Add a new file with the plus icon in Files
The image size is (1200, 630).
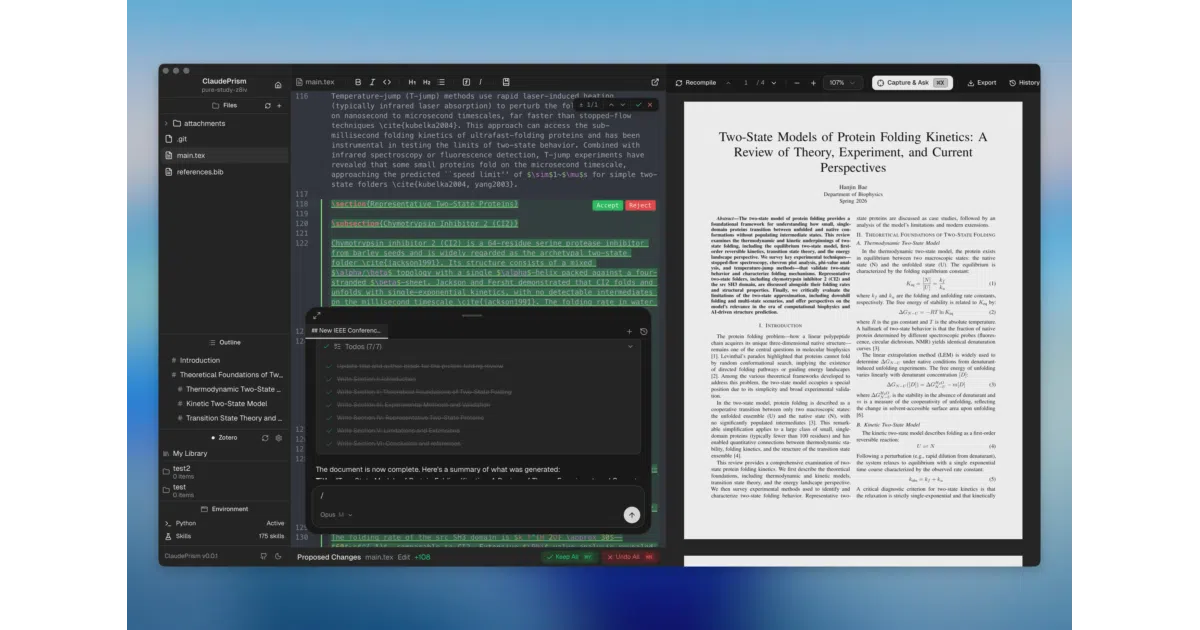click(x=279, y=105)
